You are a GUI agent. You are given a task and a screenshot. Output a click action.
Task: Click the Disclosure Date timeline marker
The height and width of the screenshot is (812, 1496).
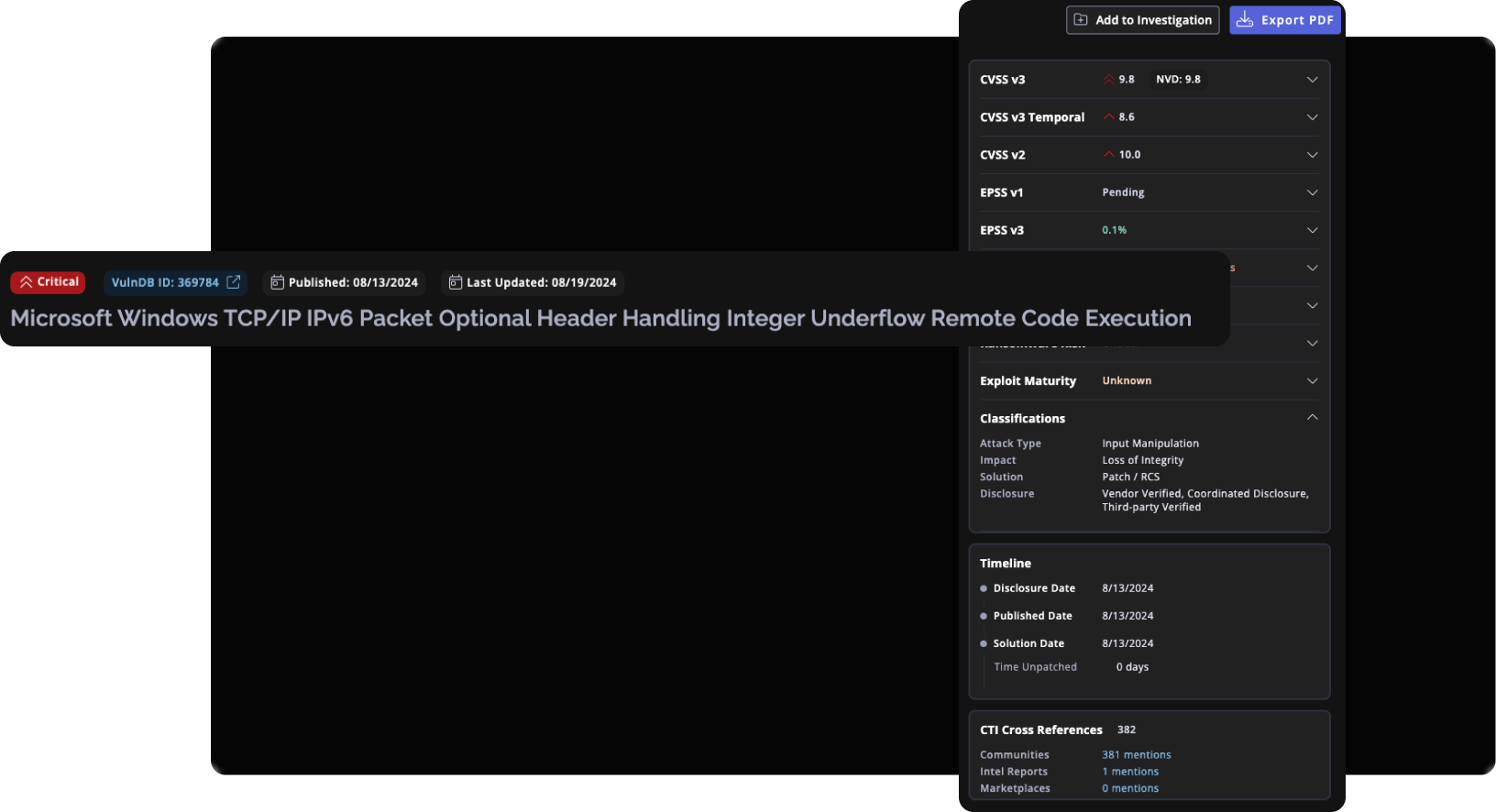coord(984,588)
